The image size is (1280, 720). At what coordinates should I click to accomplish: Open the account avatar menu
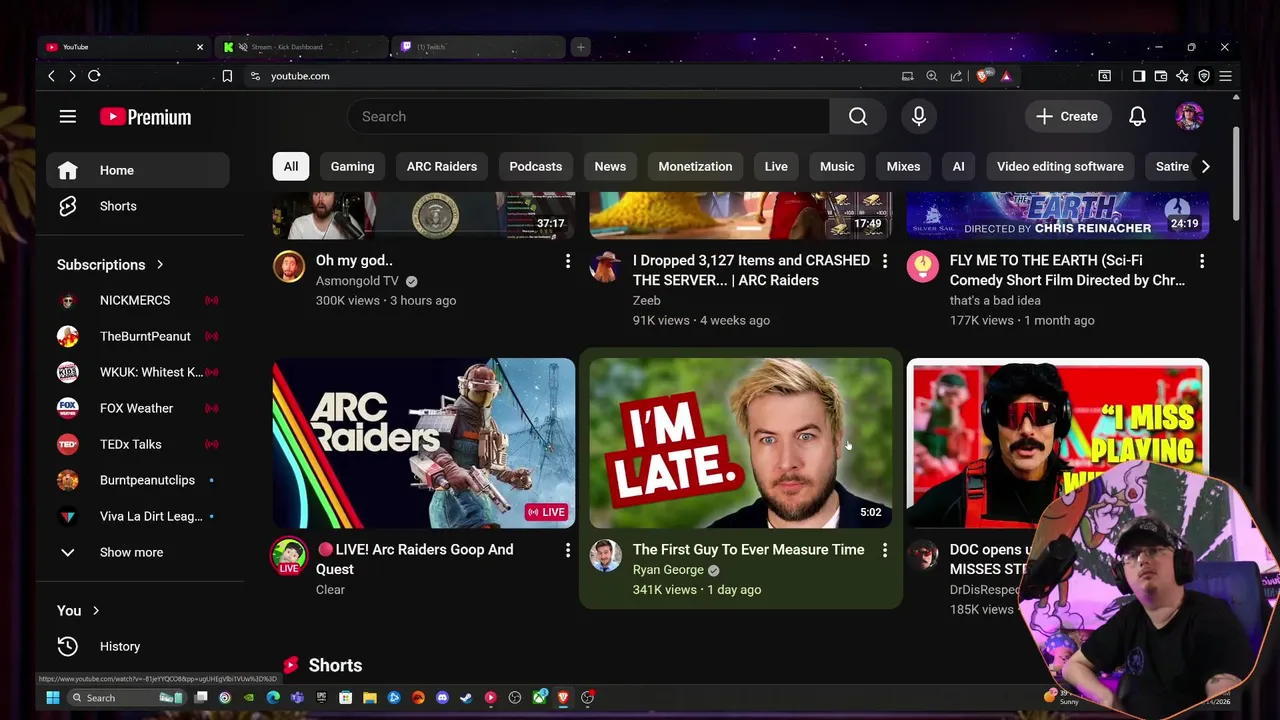click(x=1189, y=117)
